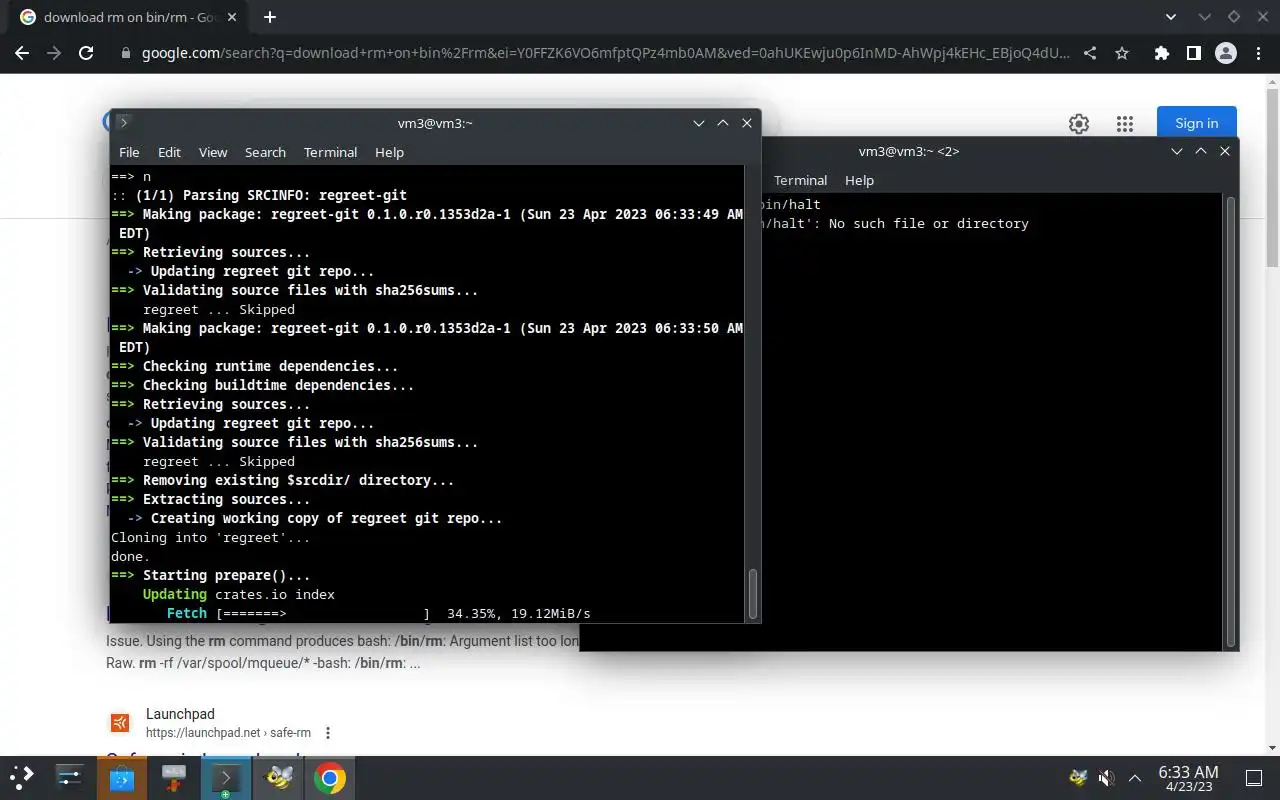Select the 'Updating crates.io index' line

238,594
